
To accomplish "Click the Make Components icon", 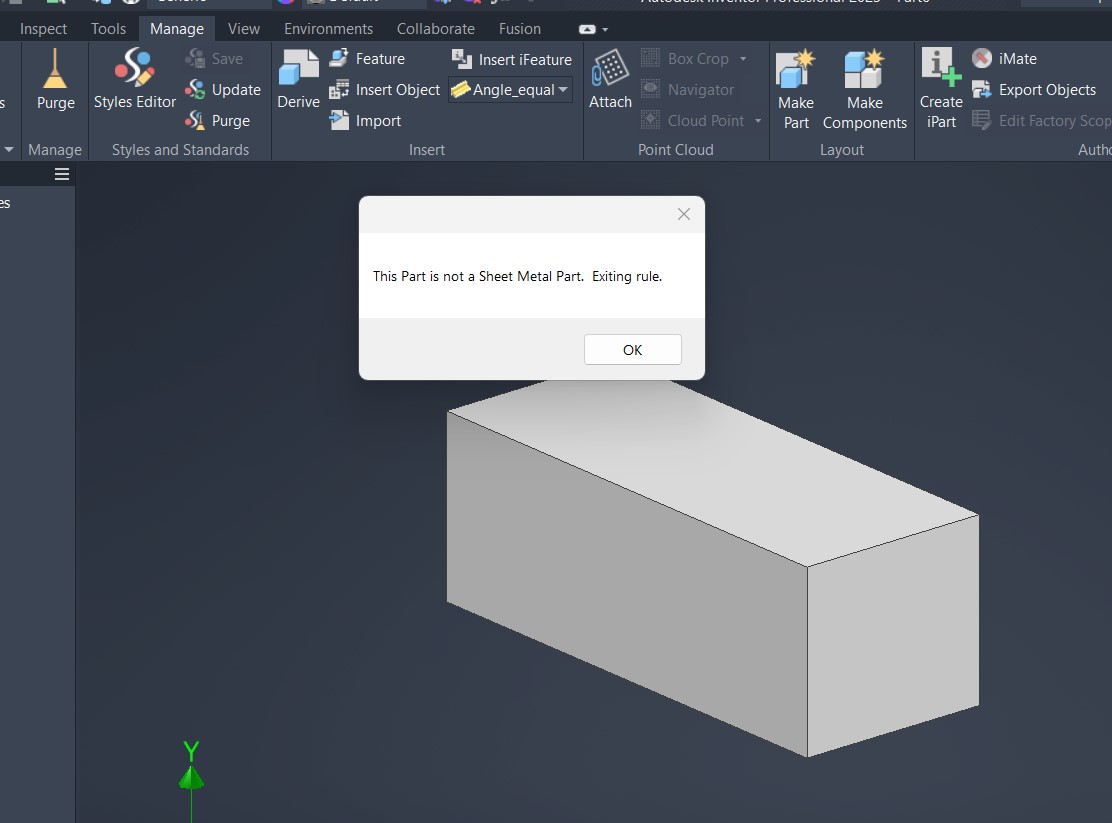I will click(x=864, y=70).
